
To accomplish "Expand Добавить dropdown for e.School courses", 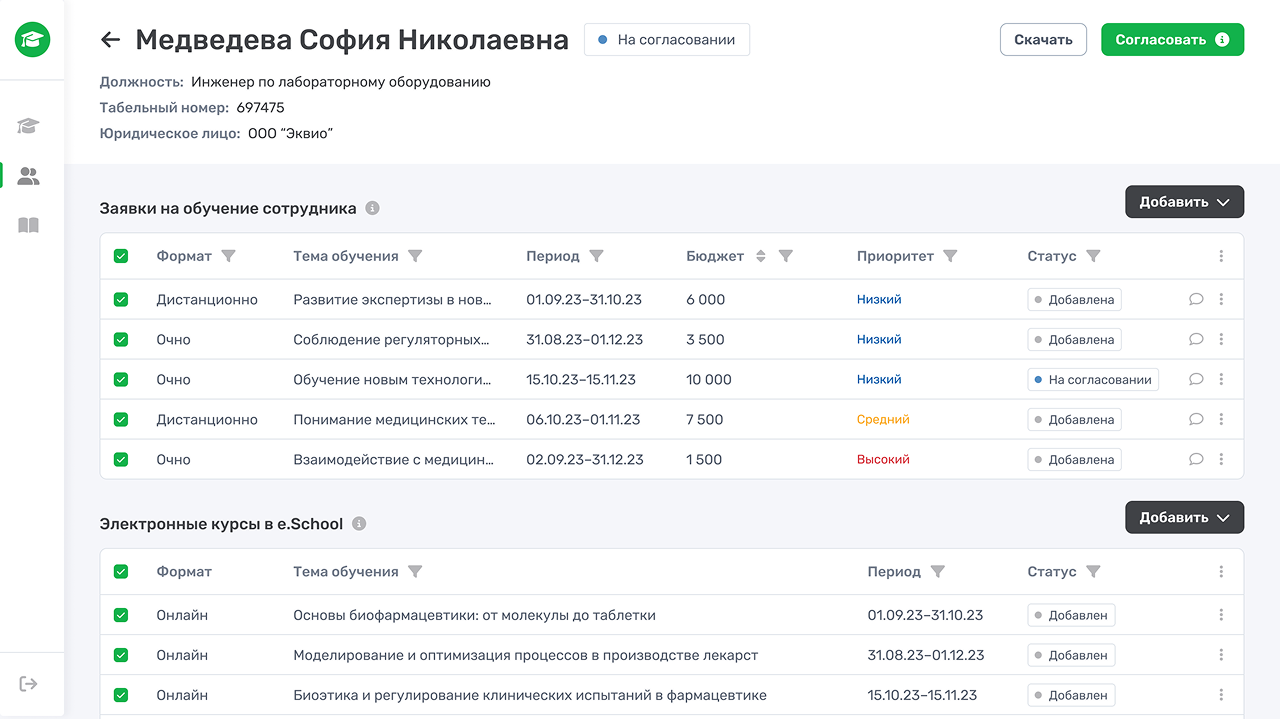I will pos(1184,518).
